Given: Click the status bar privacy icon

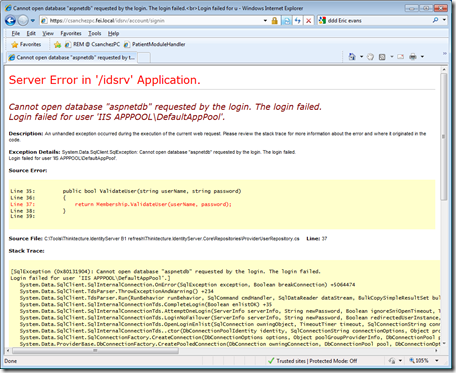Looking at the screenshot, I should [392, 361].
